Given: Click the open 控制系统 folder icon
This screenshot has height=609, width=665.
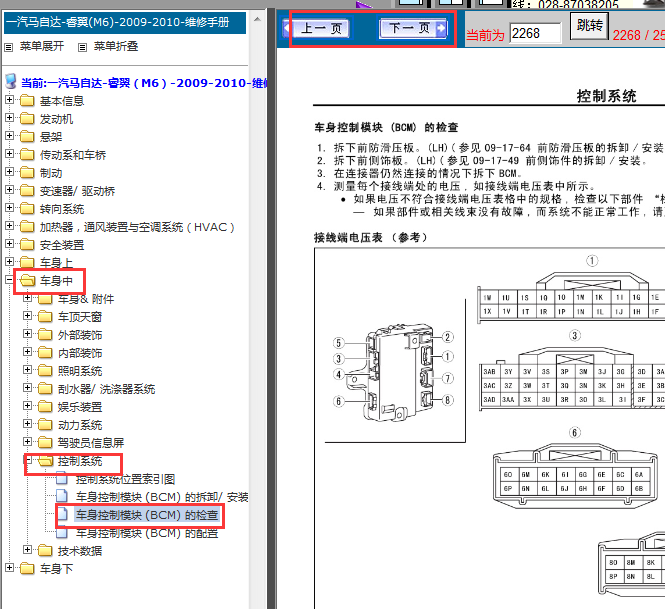Looking at the screenshot, I should (45, 461).
